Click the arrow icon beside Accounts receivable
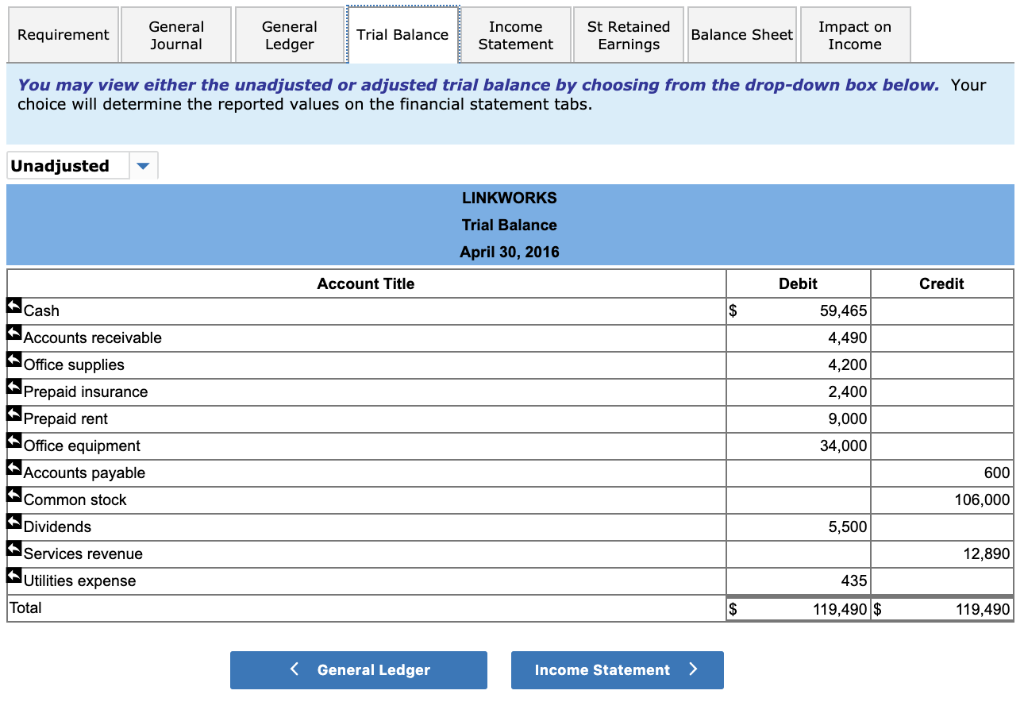Viewport: 1024px width, 702px height. (x=15, y=334)
